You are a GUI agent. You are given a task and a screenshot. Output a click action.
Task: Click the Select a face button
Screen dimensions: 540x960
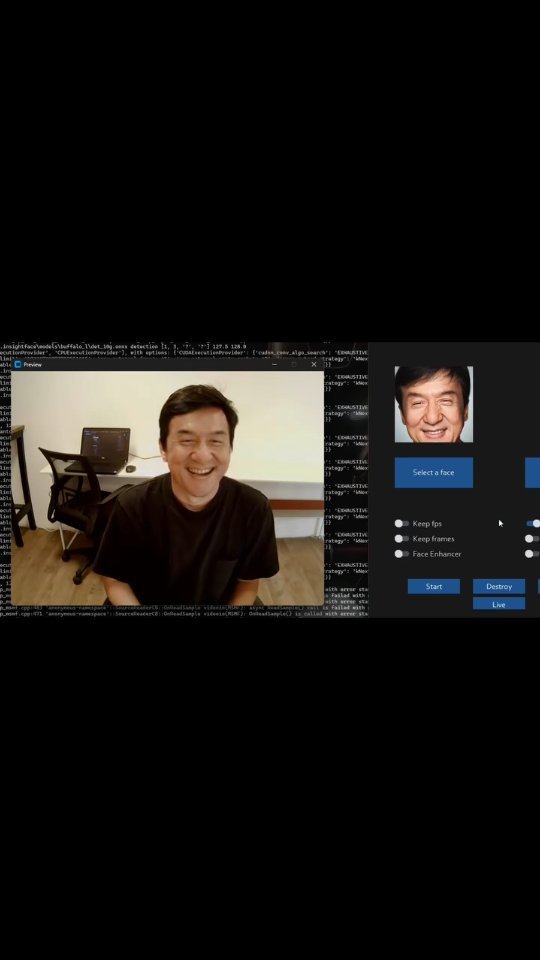coord(433,473)
